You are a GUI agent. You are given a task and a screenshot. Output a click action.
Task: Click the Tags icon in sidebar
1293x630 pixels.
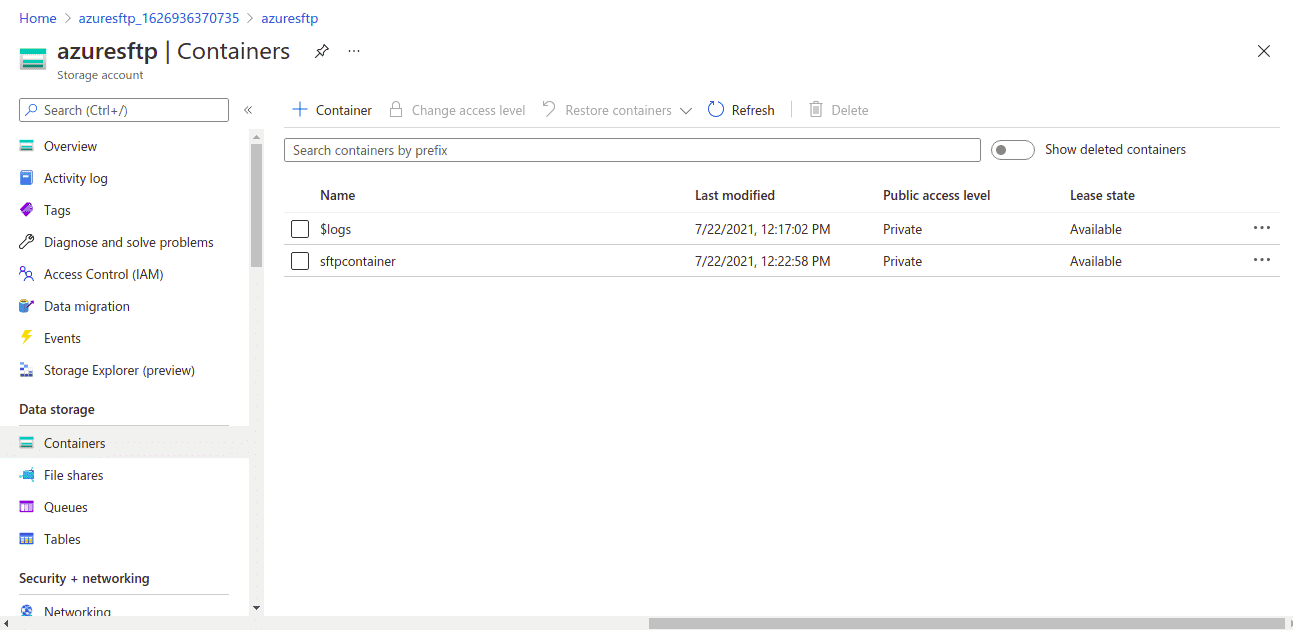point(27,210)
